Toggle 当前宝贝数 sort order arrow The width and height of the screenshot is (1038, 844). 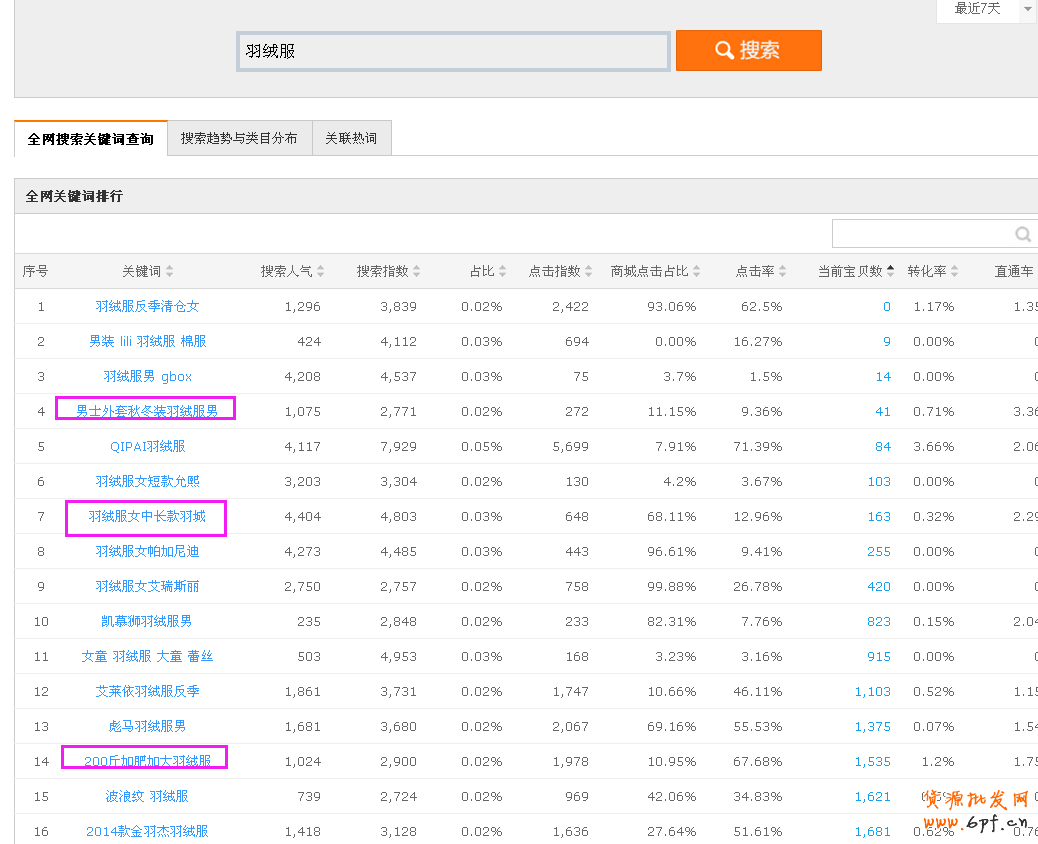[x=890, y=271]
